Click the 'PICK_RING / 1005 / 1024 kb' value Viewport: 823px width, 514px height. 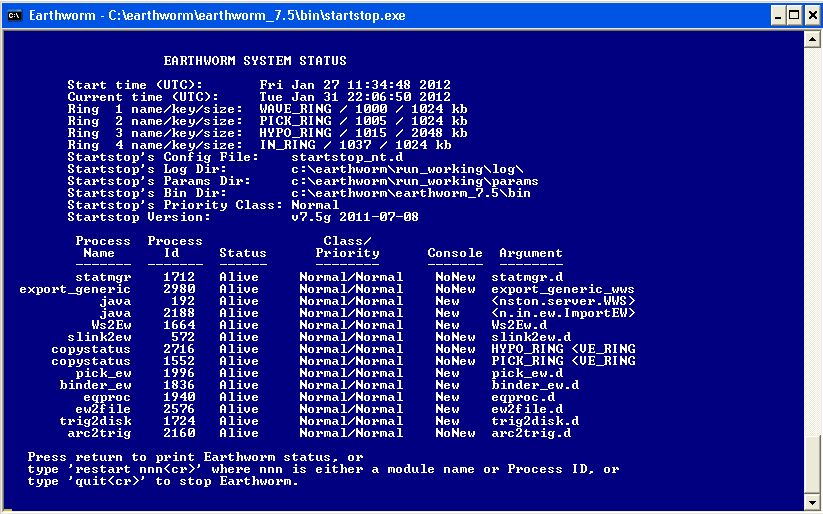point(363,121)
